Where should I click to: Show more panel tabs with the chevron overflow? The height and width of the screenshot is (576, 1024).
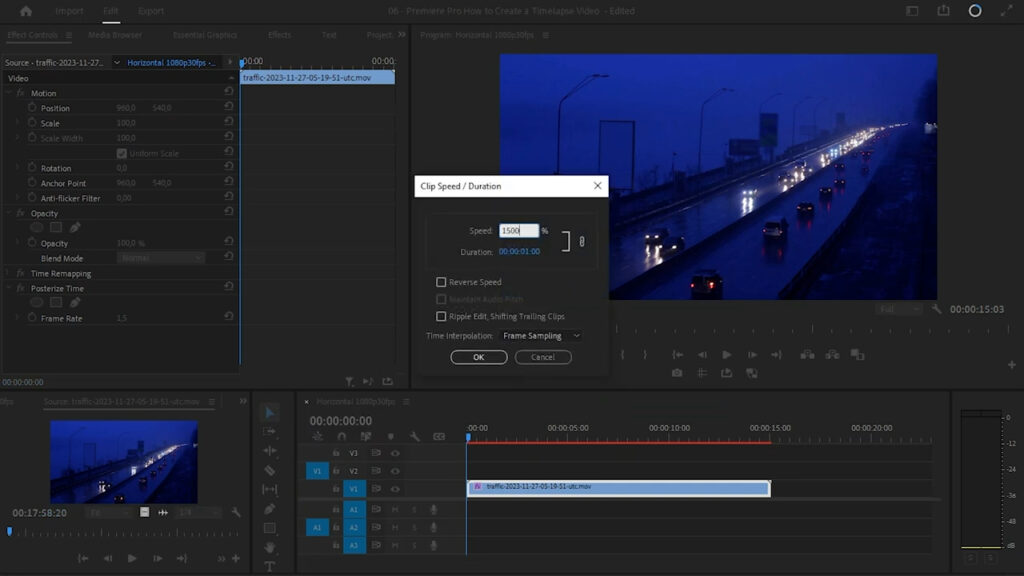pos(402,35)
